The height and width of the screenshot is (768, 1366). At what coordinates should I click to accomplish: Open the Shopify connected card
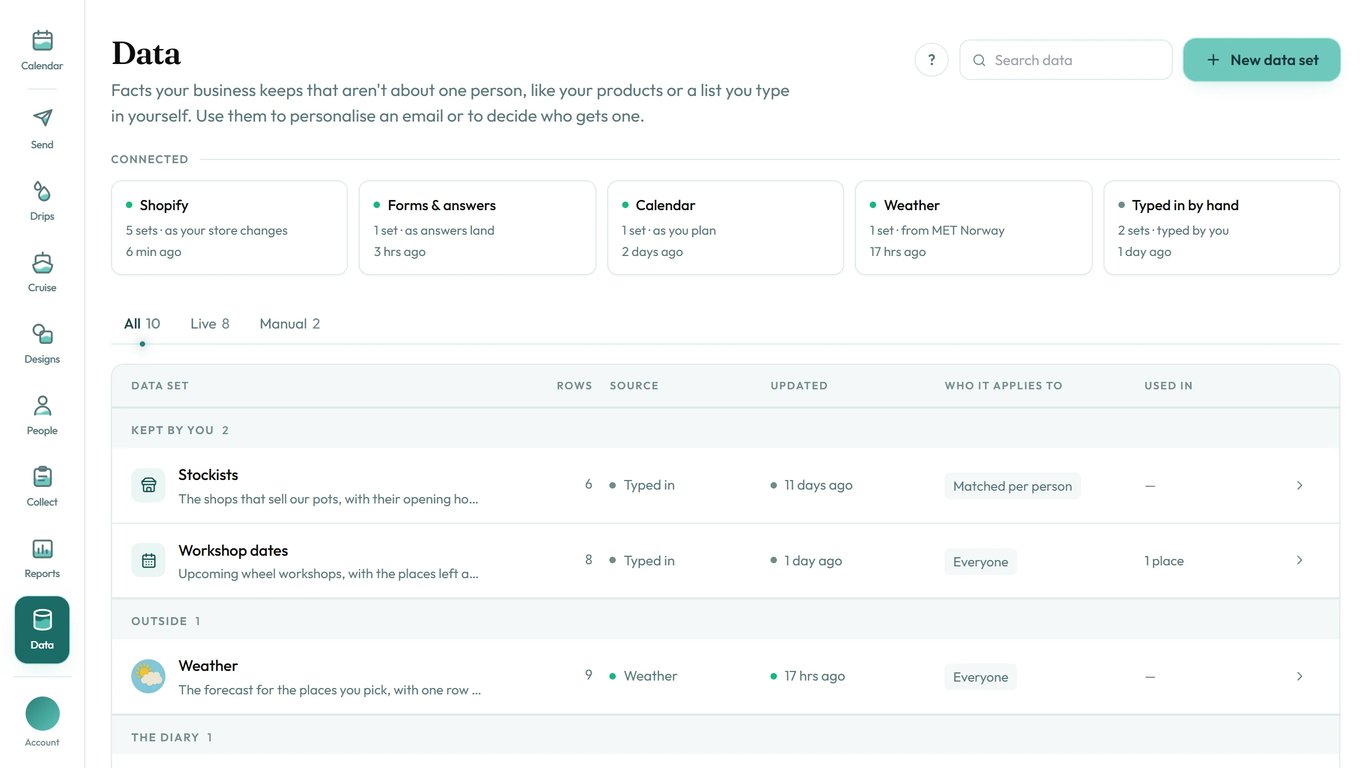point(229,227)
